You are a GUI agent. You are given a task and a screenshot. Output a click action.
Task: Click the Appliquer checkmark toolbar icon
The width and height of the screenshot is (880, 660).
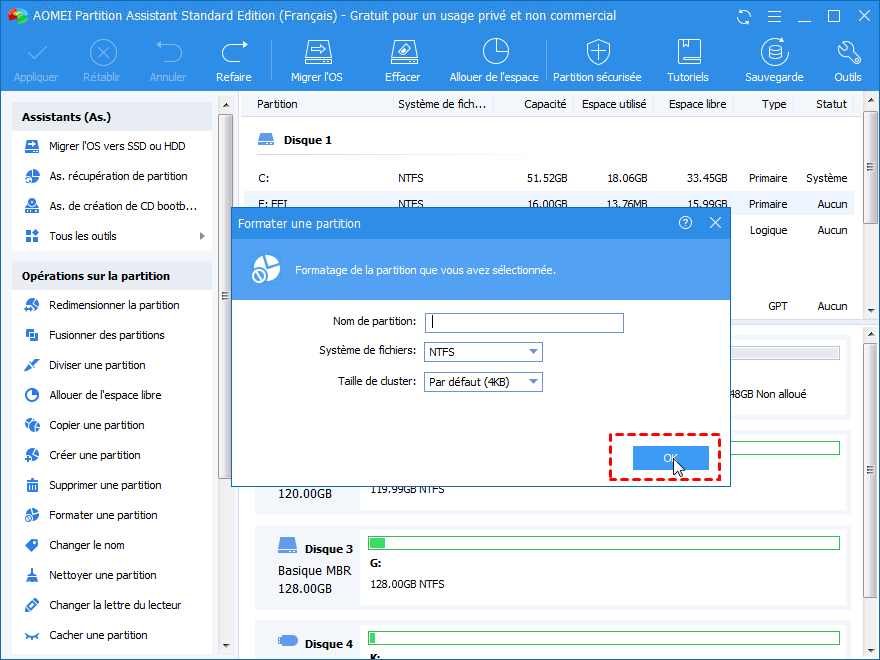(x=36, y=54)
